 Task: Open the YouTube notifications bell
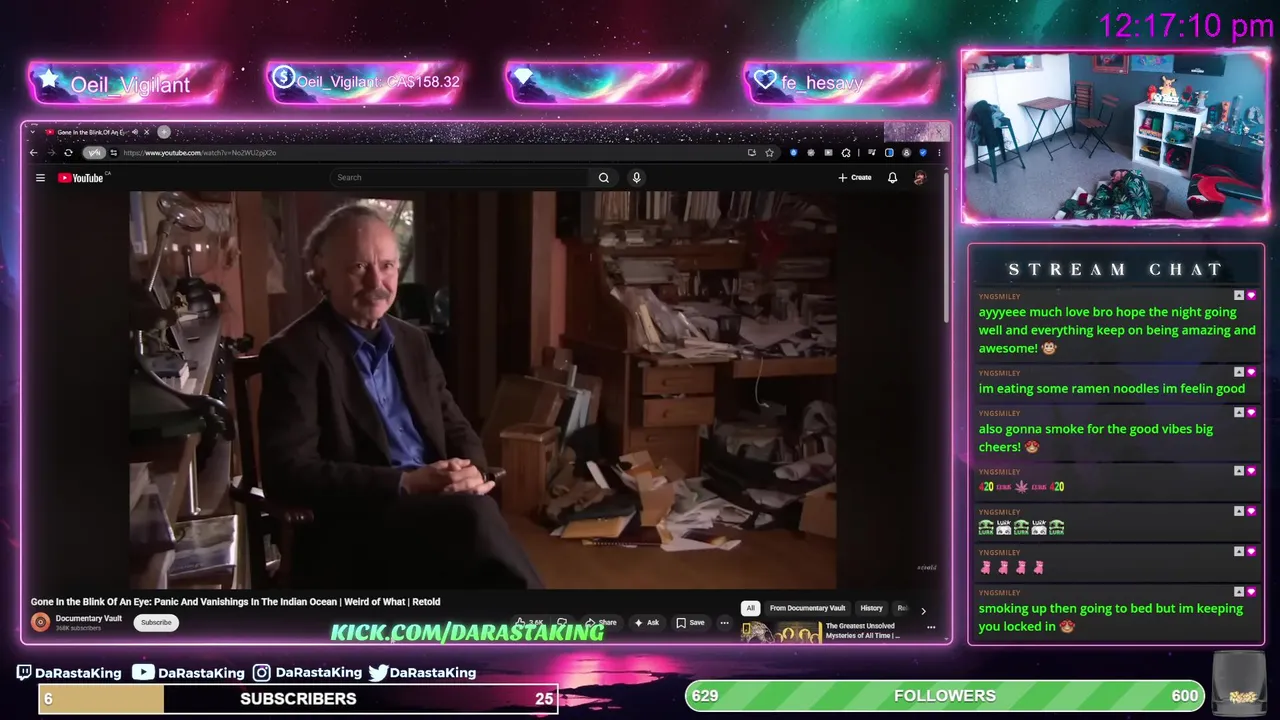[893, 178]
